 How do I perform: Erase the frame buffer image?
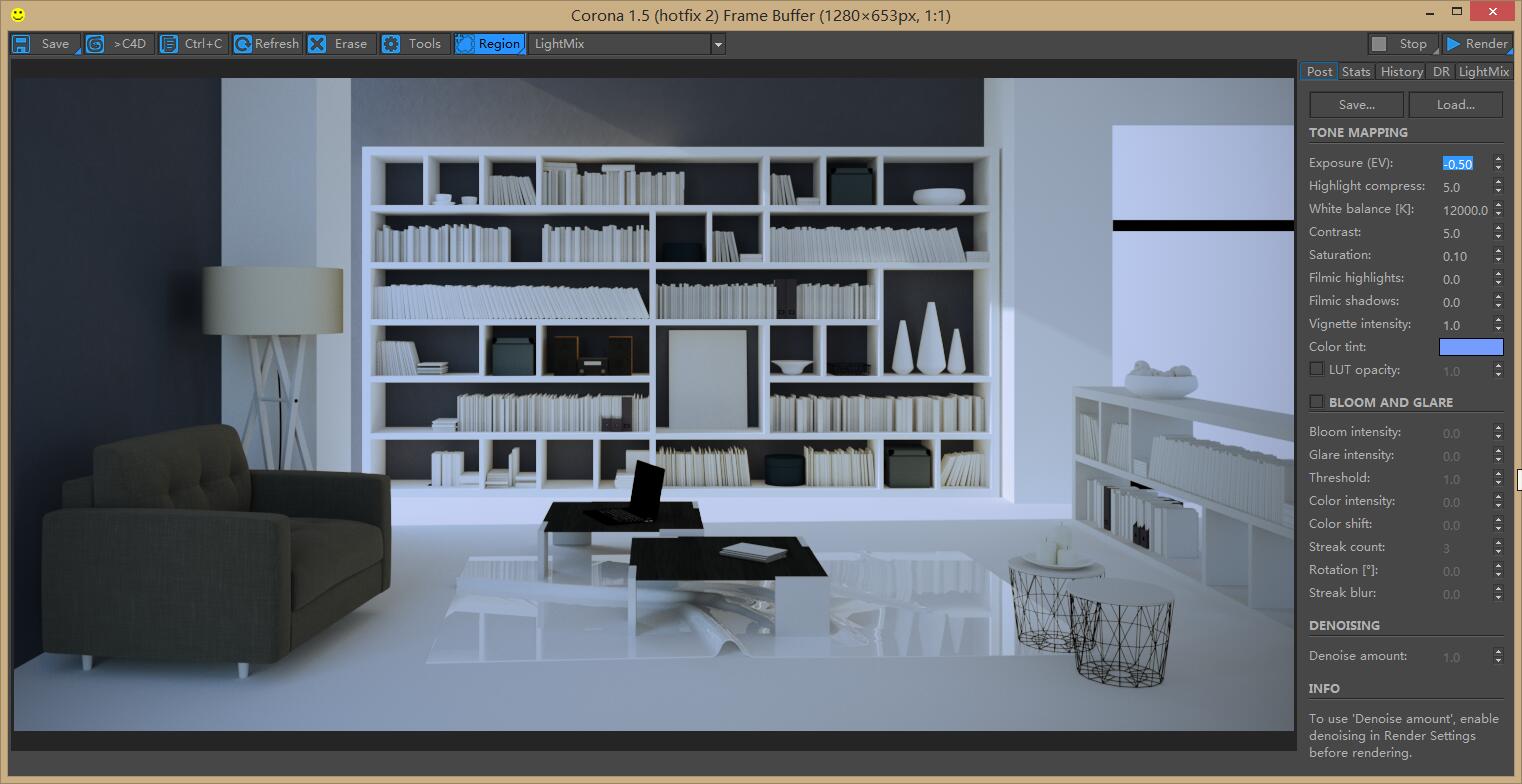[341, 44]
